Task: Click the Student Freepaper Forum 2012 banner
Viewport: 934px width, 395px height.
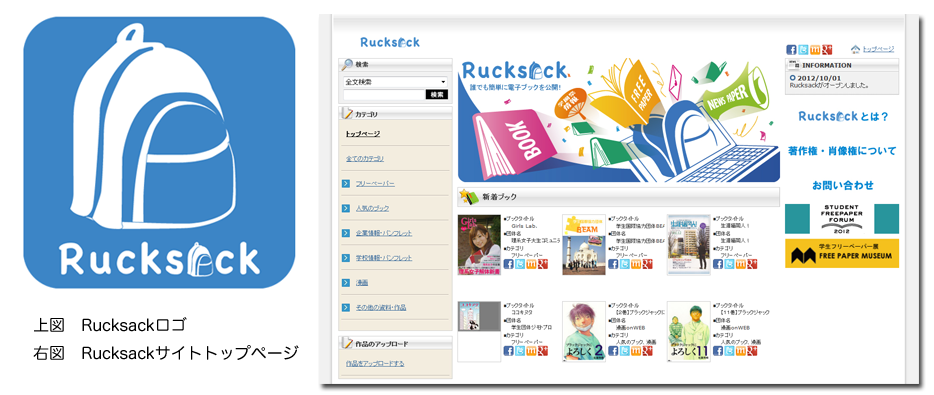Action: 842,219
